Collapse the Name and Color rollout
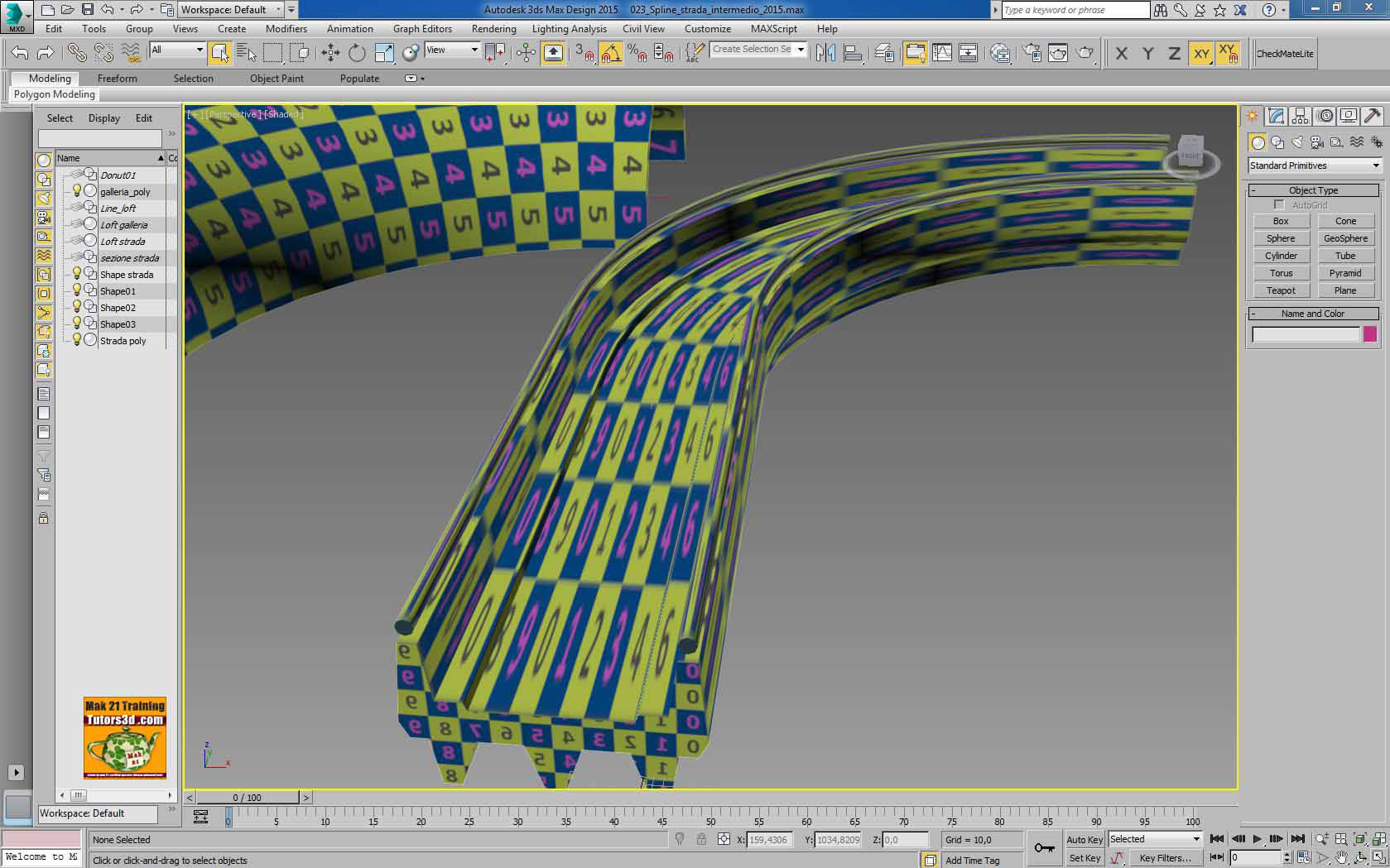This screenshot has width=1390, height=868. [x=1314, y=314]
